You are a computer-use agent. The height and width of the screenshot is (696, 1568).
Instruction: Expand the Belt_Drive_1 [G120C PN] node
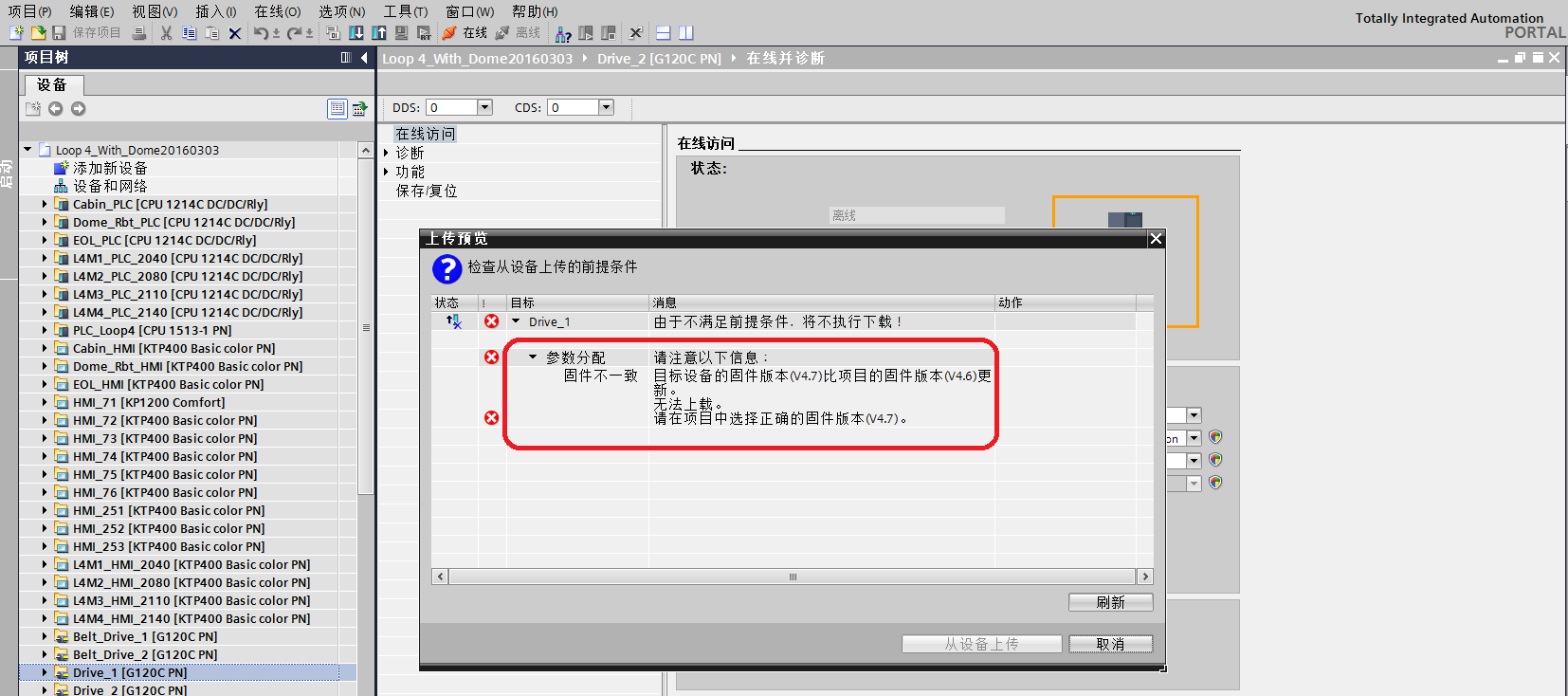[45, 636]
